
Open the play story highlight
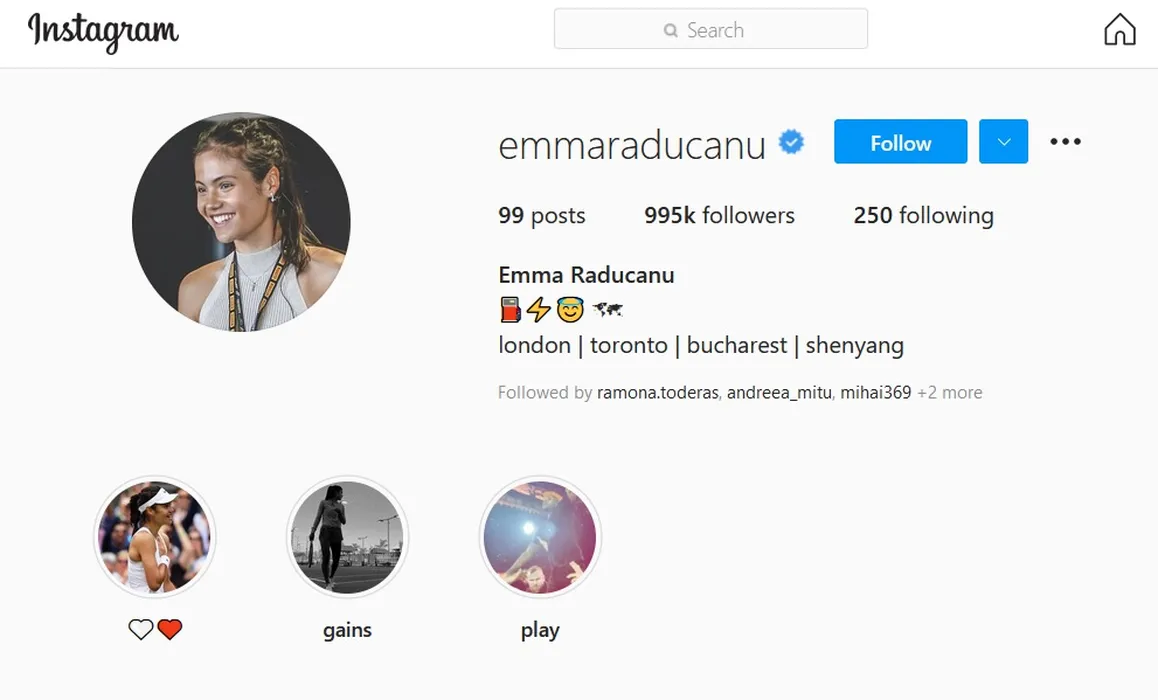coord(540,537)
